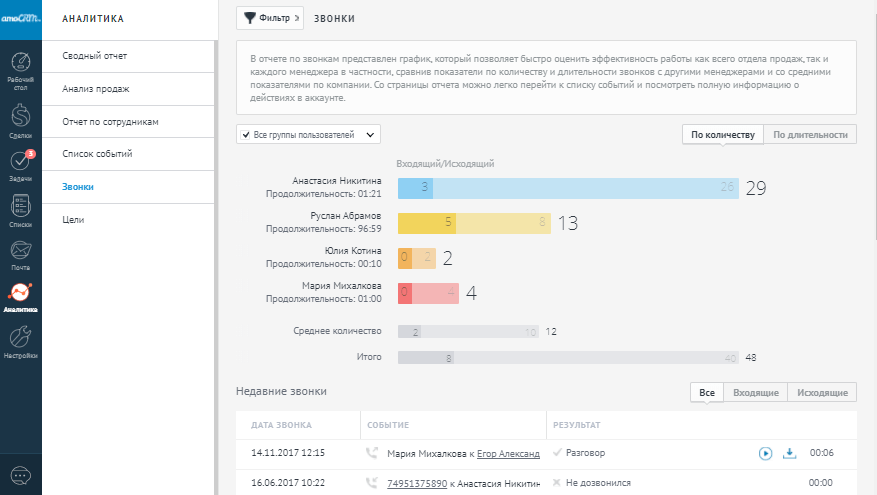Show only Исходящие recent calls
Screen dimensions: 877x495
click(822, 393)
